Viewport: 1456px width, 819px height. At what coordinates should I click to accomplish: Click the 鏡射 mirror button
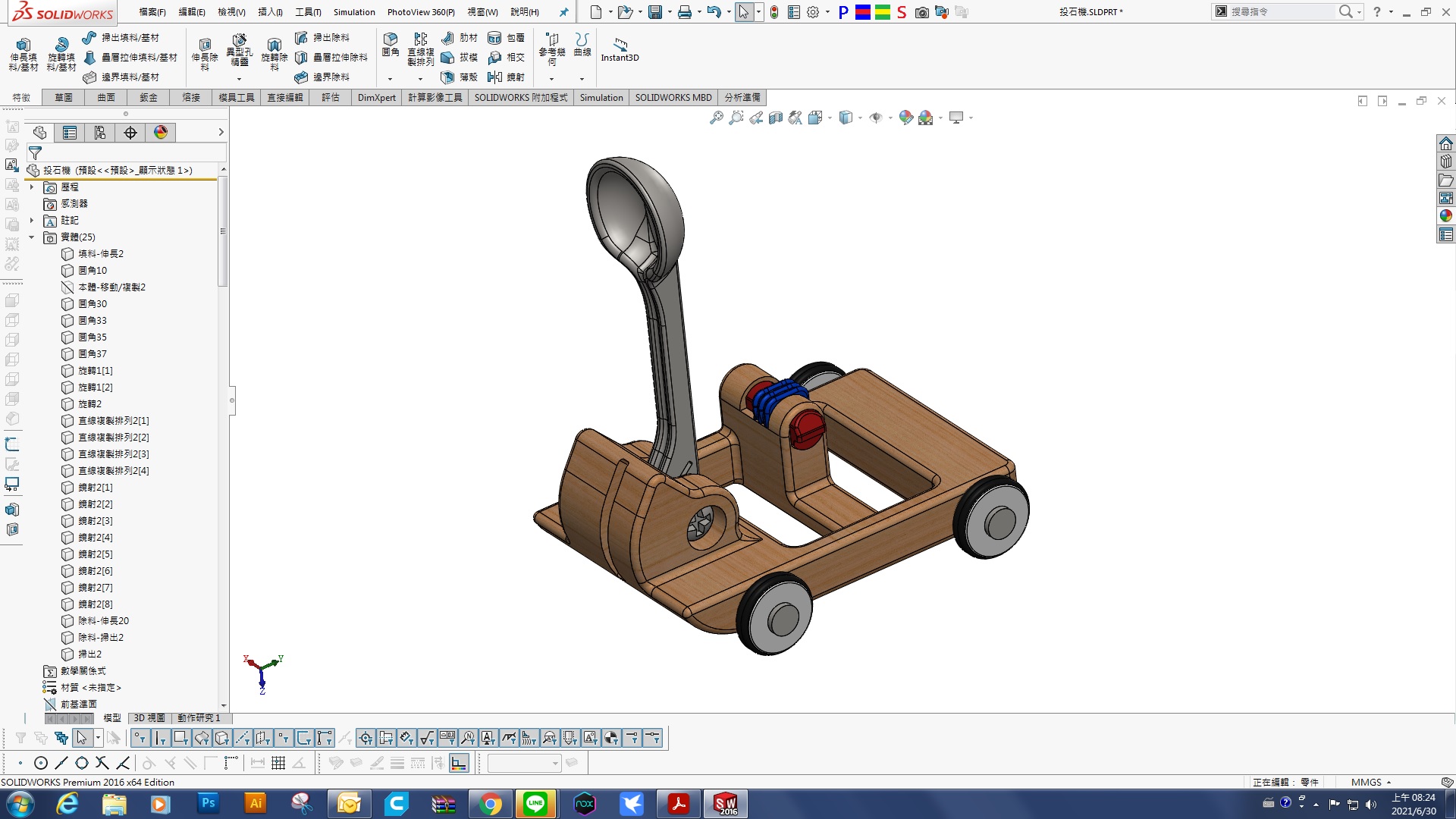pos(506,77)
